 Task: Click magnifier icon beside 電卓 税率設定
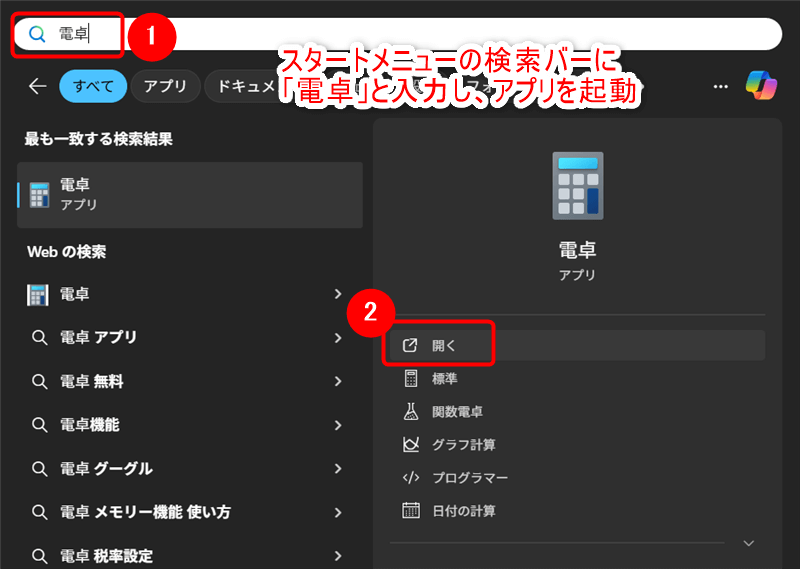(x=39, y=556)
